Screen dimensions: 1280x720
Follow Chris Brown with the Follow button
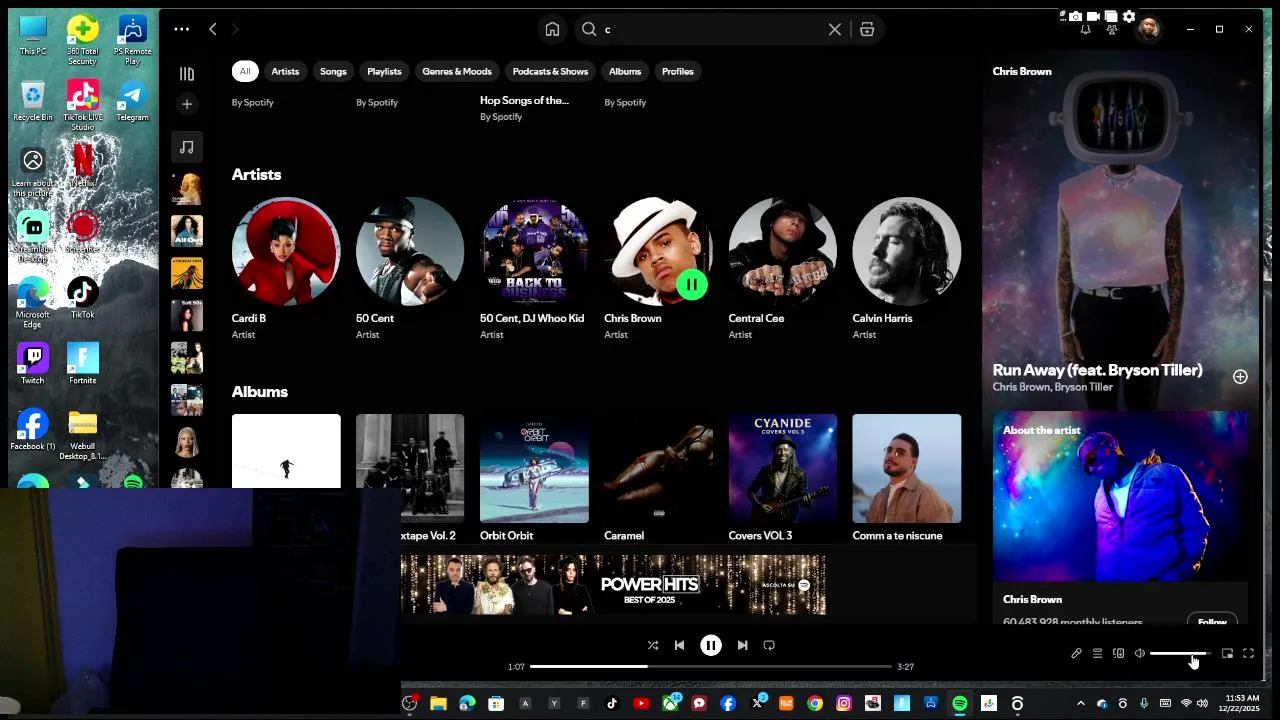pos(1212,622)
